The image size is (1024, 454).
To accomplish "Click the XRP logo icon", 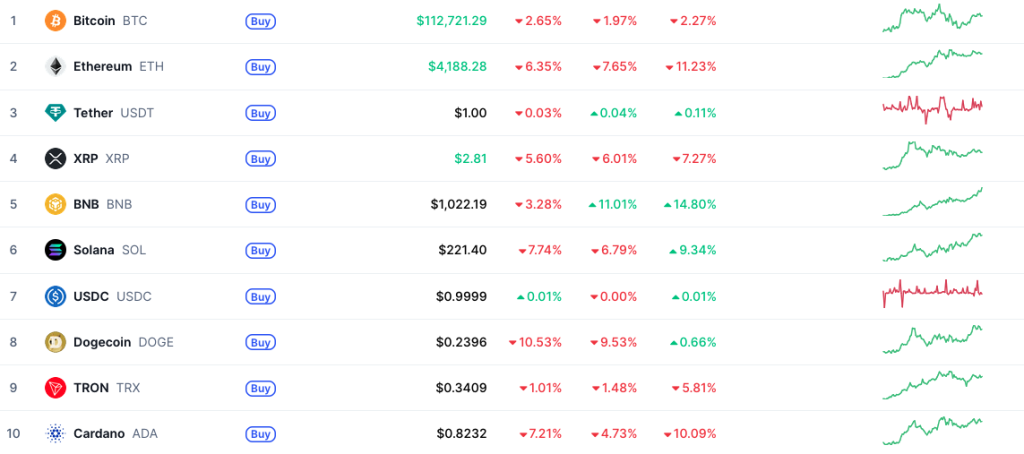I will click(55, 158).
